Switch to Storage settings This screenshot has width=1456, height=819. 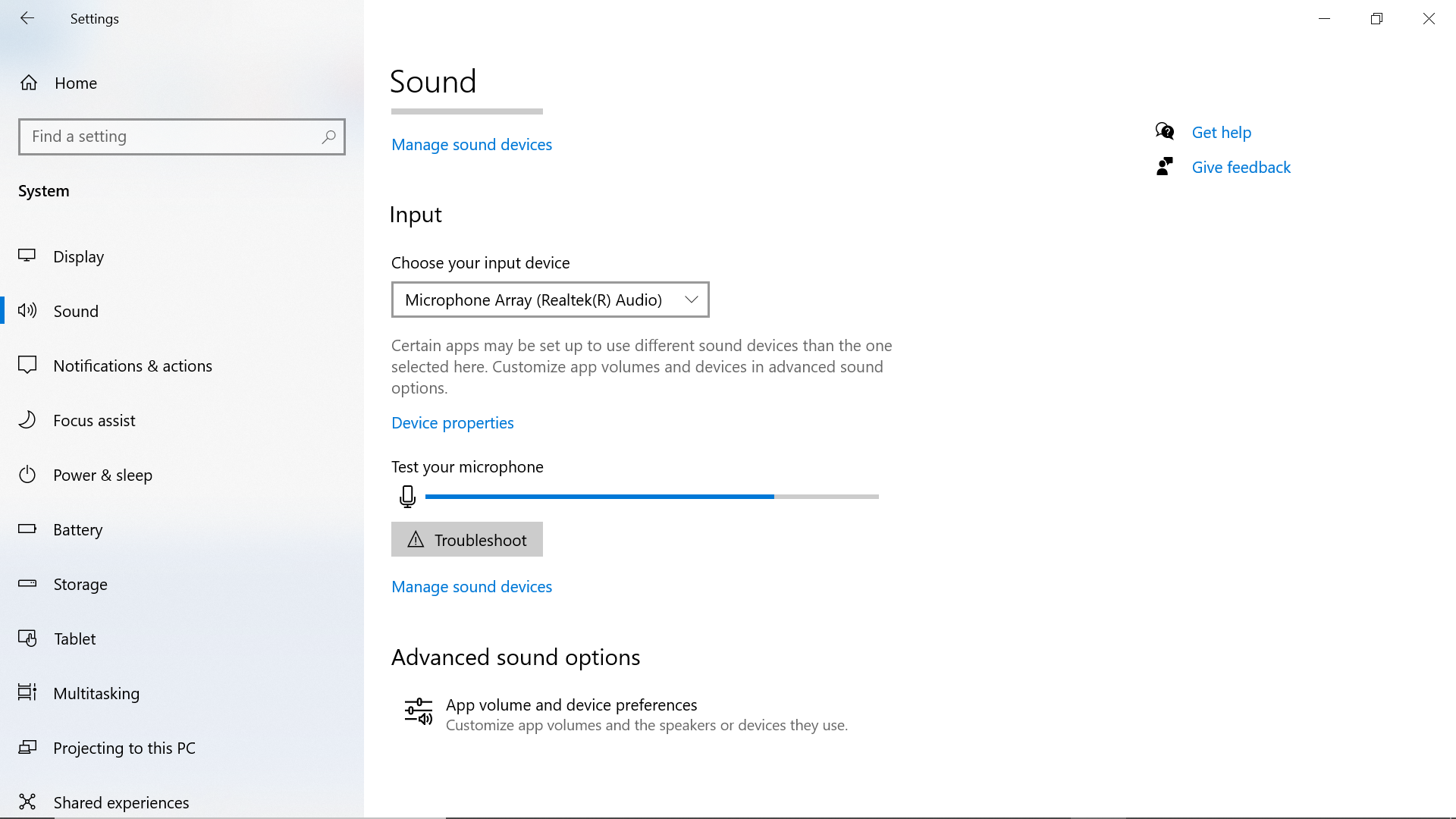pyautogui.click(x=182, y=584)
